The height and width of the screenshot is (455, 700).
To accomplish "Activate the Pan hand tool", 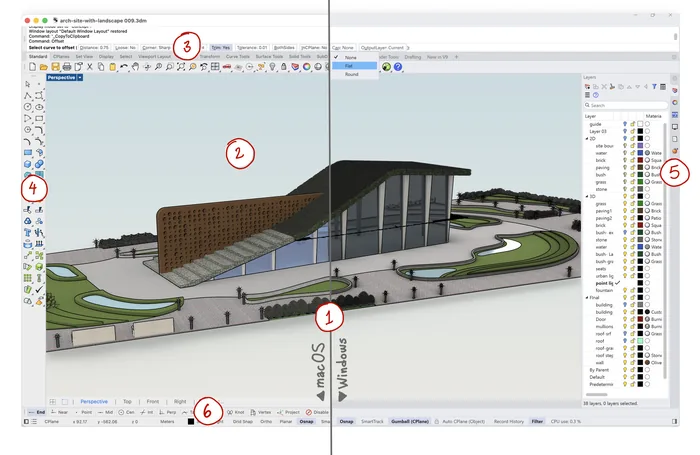I will point(135,67).
